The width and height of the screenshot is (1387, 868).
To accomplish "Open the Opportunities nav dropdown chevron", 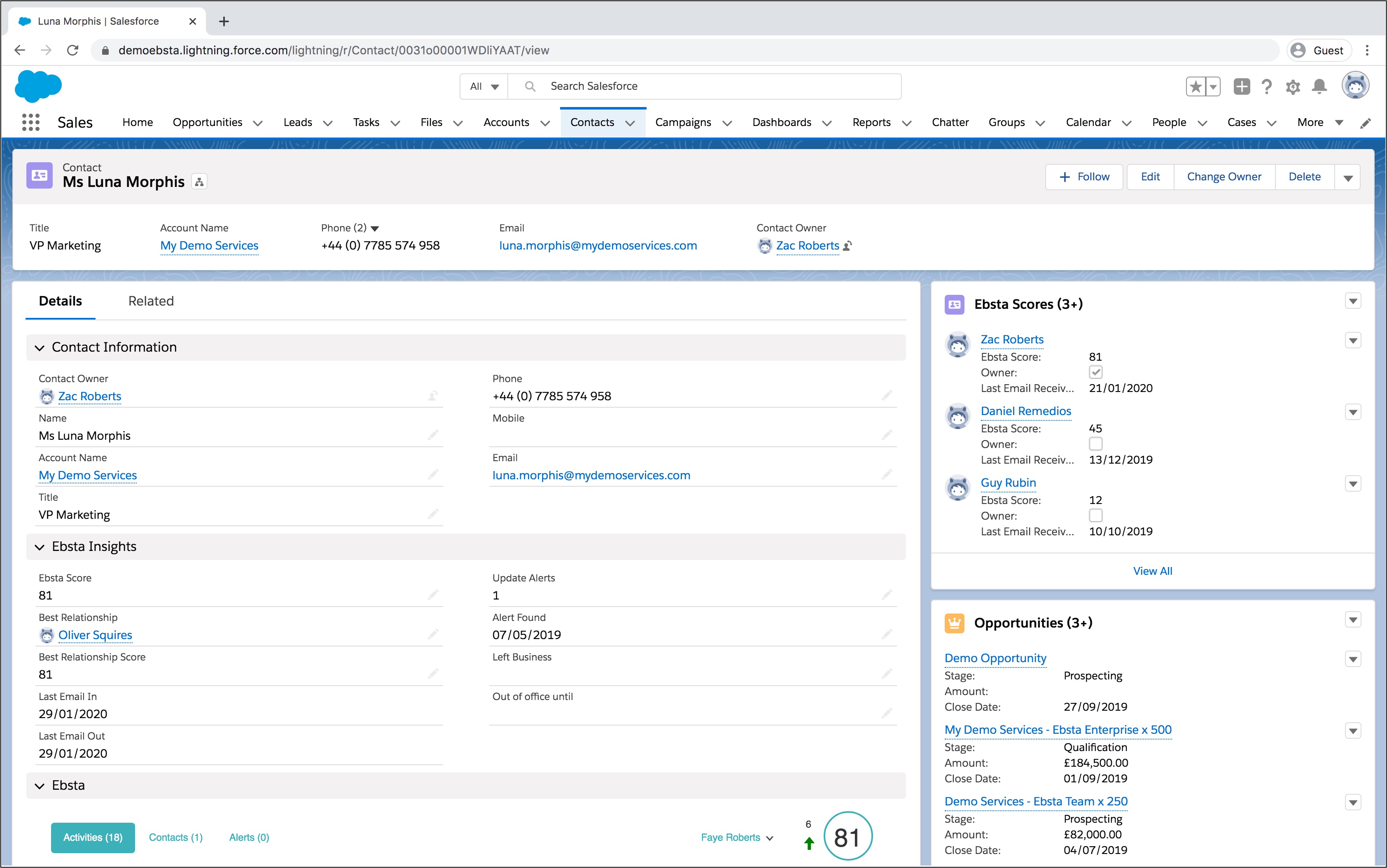I will point(258,123).
